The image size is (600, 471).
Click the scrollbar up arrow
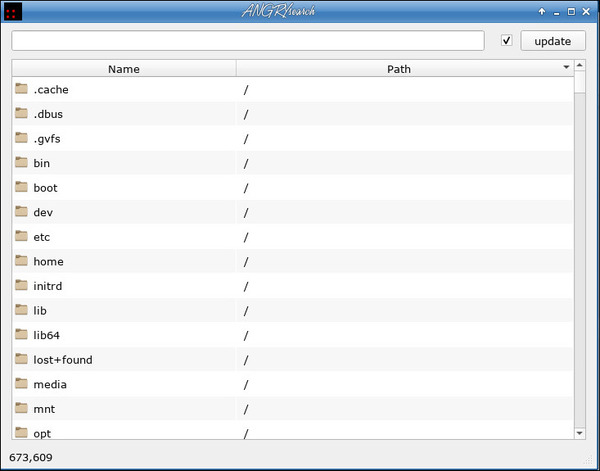tap(580, 65)
